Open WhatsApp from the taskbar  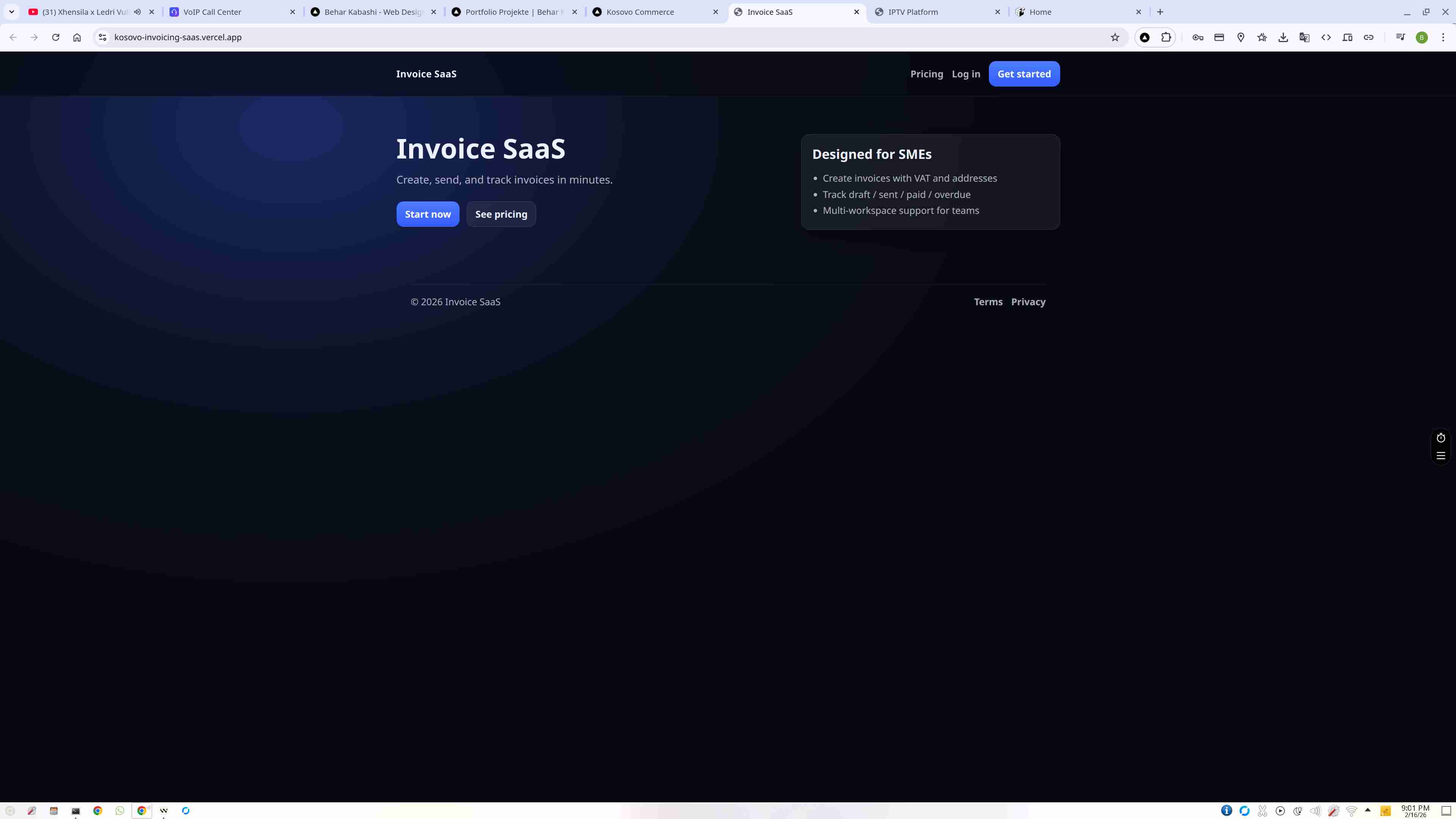click(x=119, y=811)
